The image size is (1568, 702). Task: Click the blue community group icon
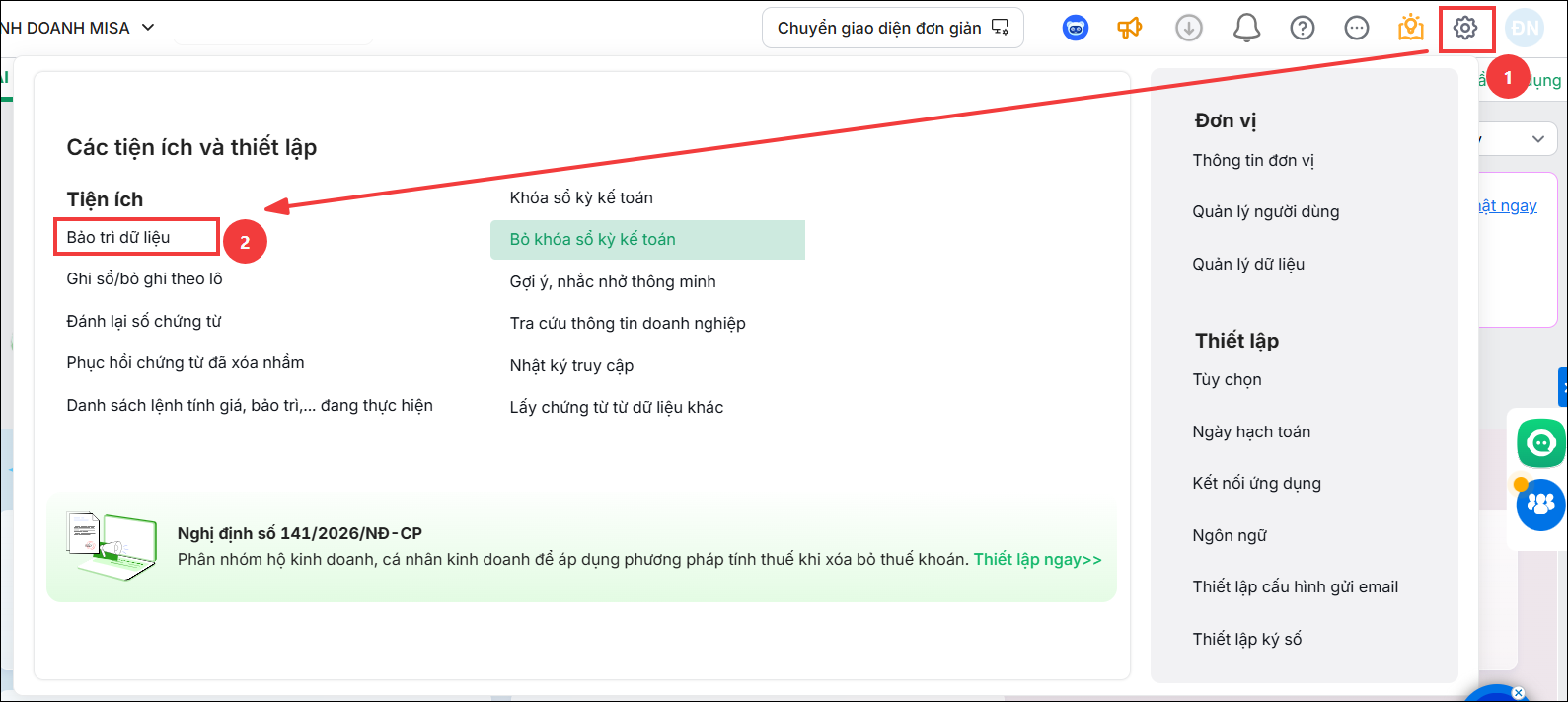pos(1541,505)
